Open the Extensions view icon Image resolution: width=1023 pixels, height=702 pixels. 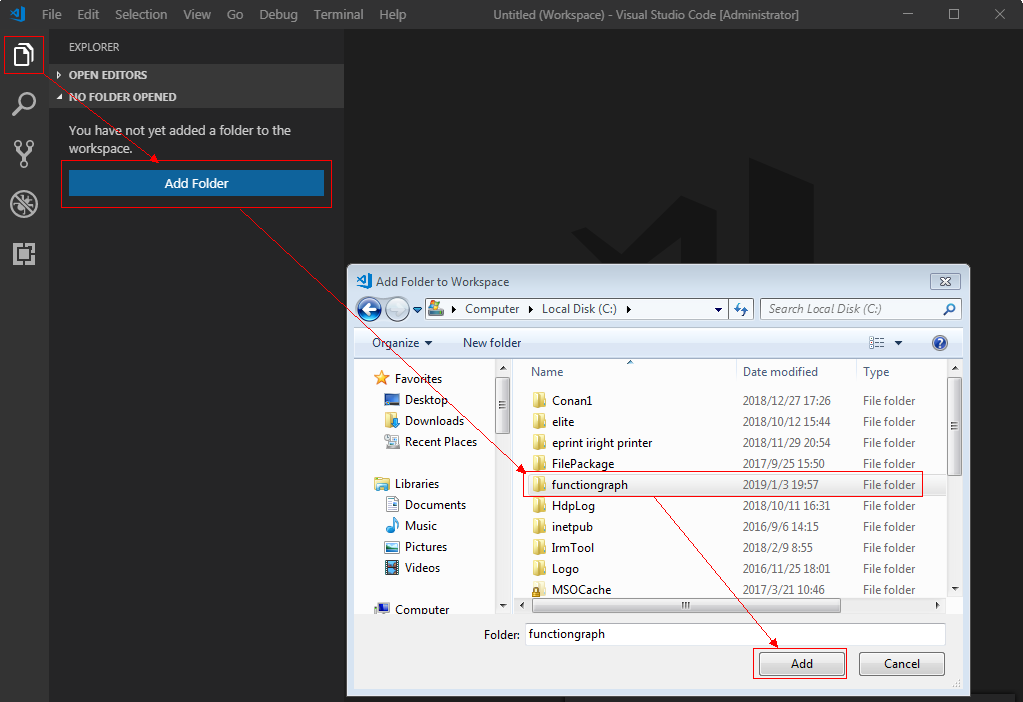point(24,254)
